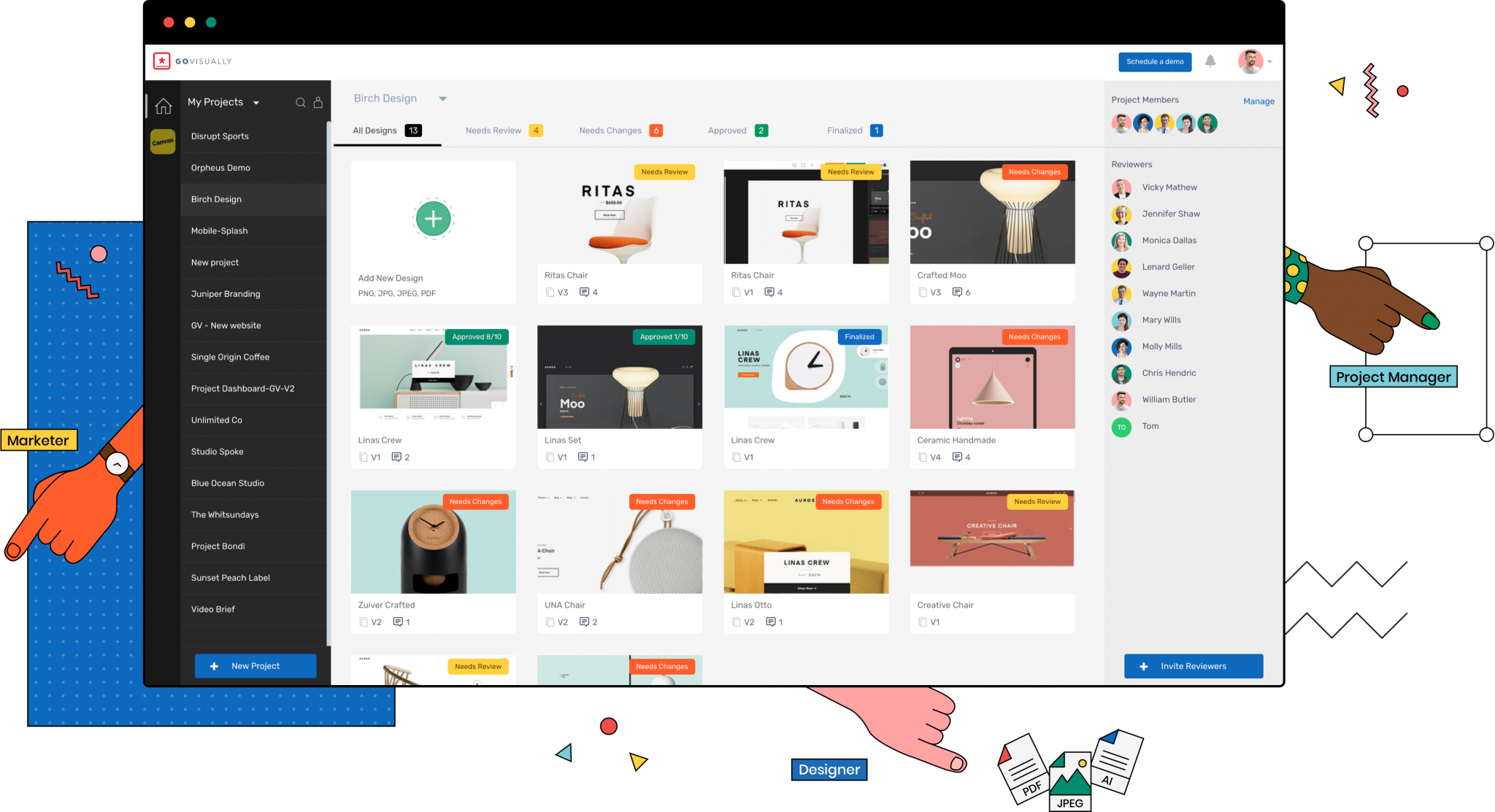Screen dimensions: 1495x812
Task: Click the Invite Reviewers plus icon
Action: pyautogui.click(x=1144, y=667)
